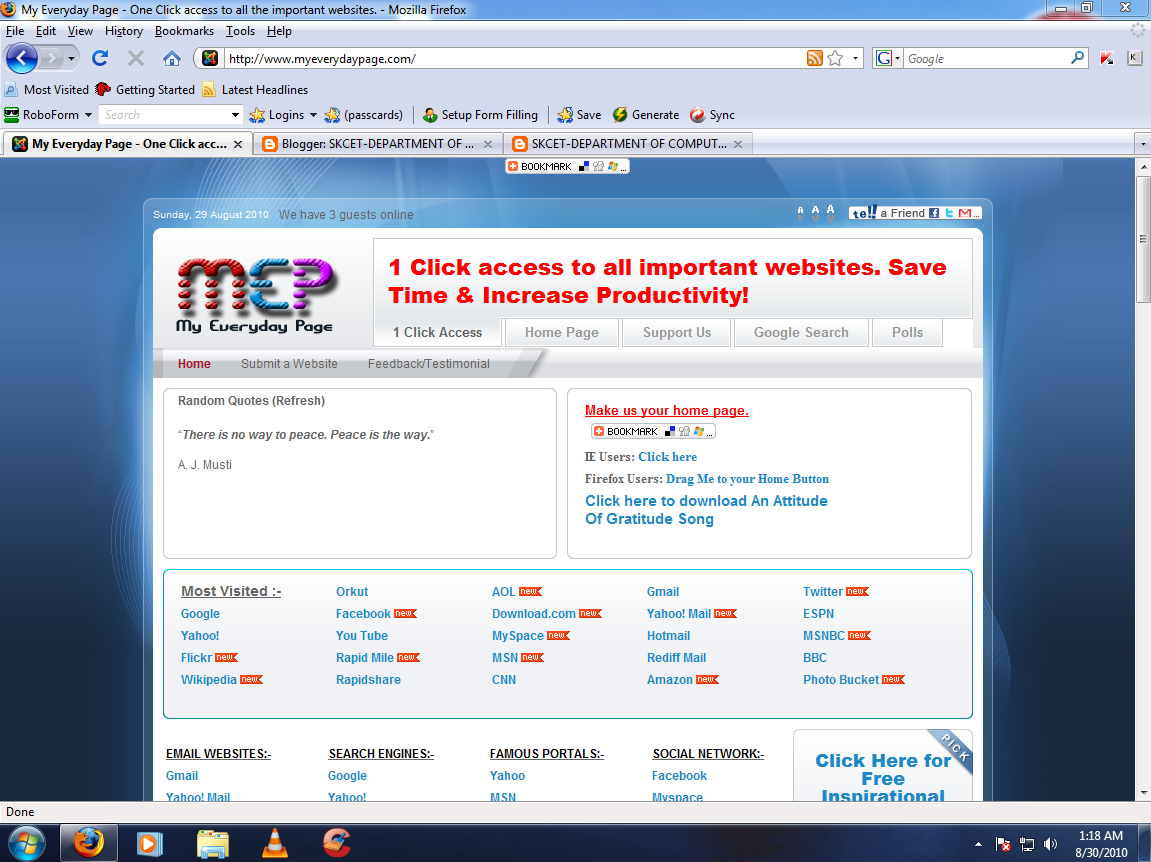This screenshot has height=862, width=1151.
Task: Show hidden tray icons arrow
Action: [x=978, y=844]
